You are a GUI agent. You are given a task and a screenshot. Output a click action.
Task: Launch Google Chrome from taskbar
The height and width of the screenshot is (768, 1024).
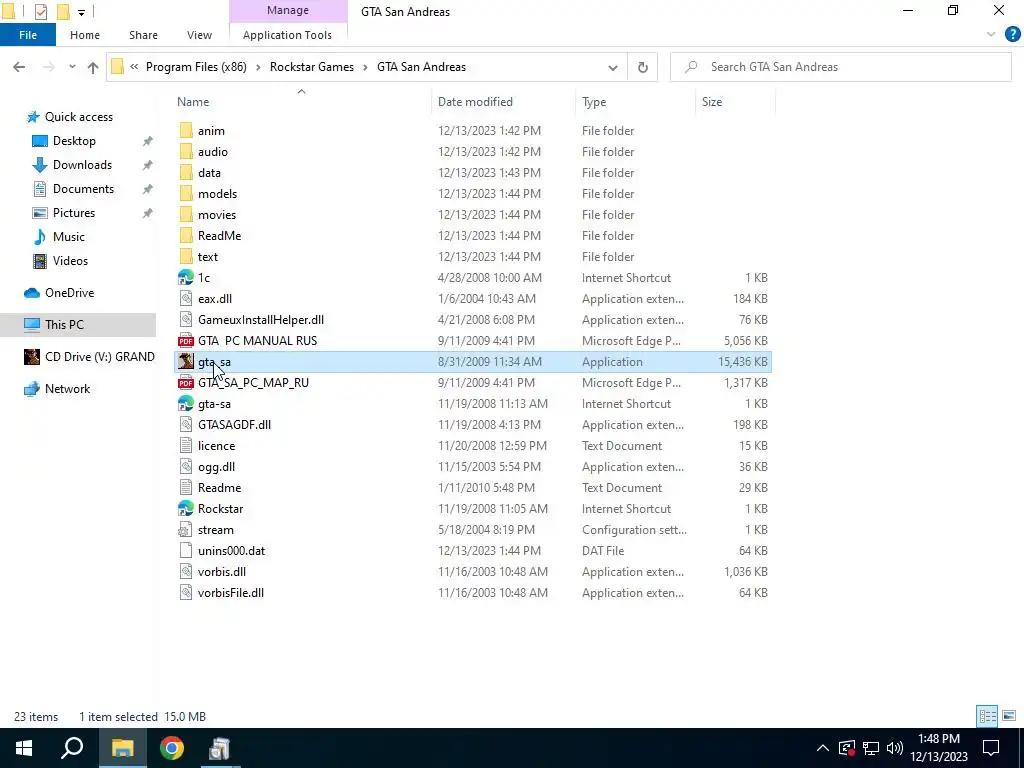[x=172, y=748]
